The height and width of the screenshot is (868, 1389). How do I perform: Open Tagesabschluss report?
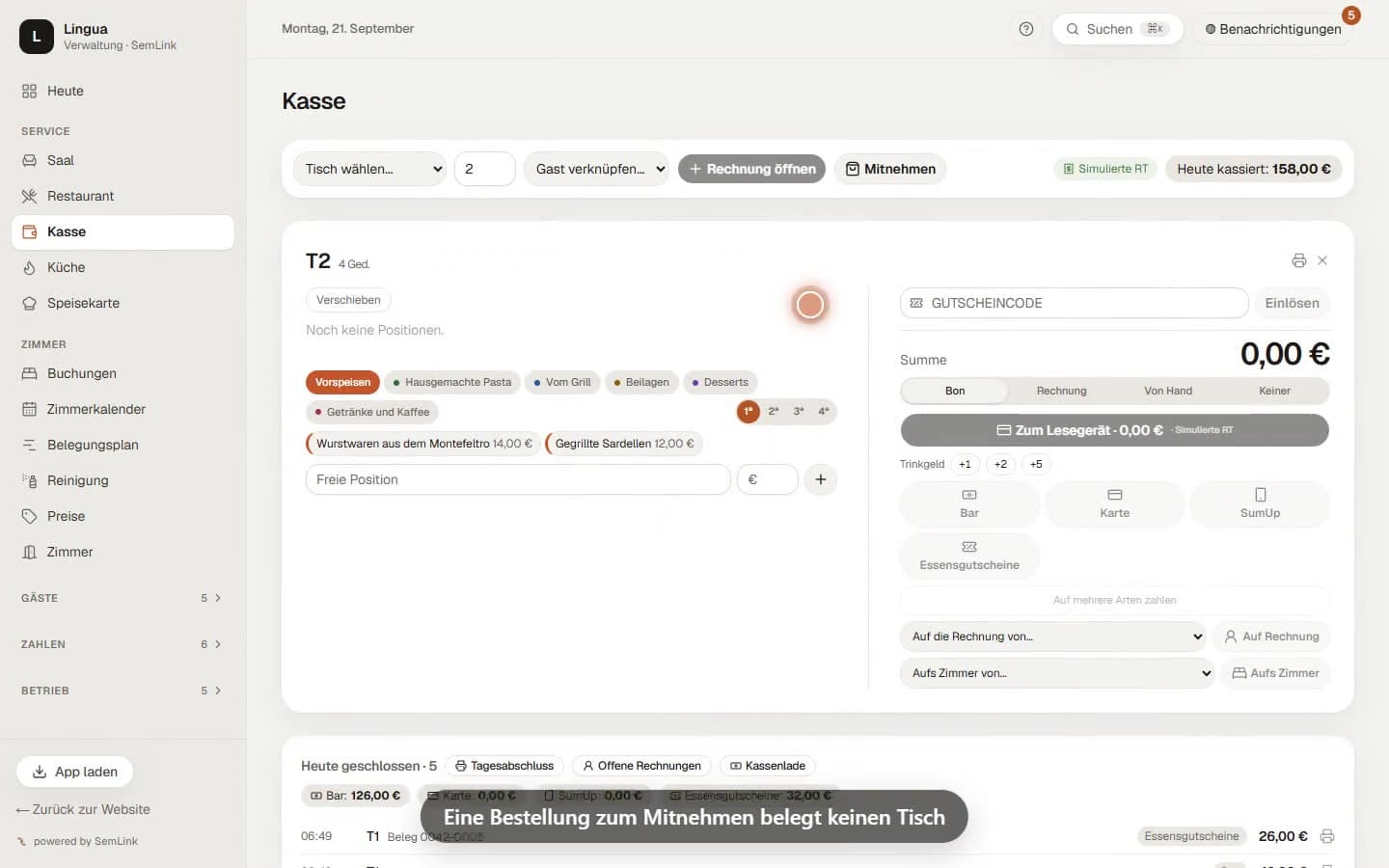click(x=504, y=766)
